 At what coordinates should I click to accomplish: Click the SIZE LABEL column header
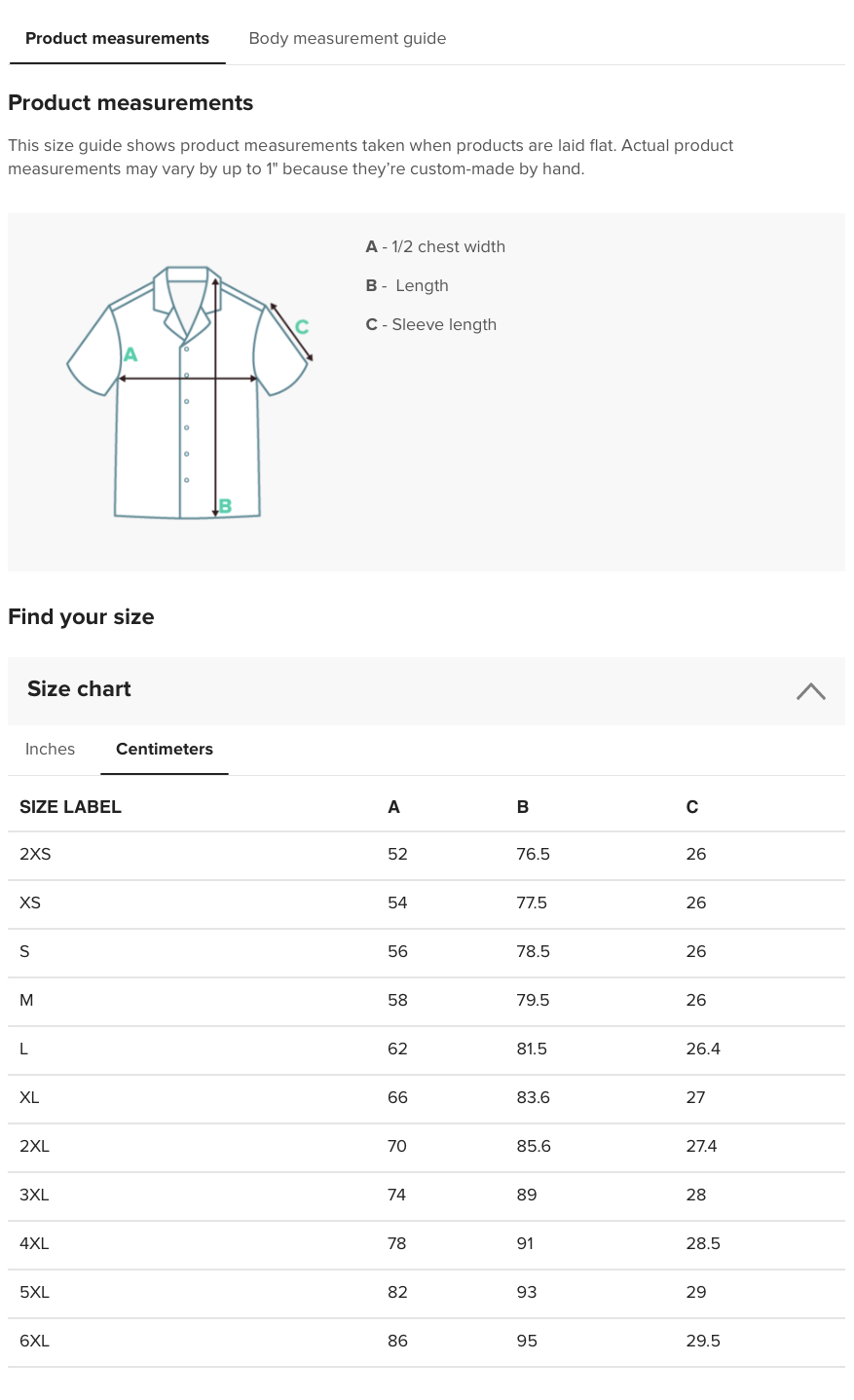pyautogui.click(x=70, y=807)
